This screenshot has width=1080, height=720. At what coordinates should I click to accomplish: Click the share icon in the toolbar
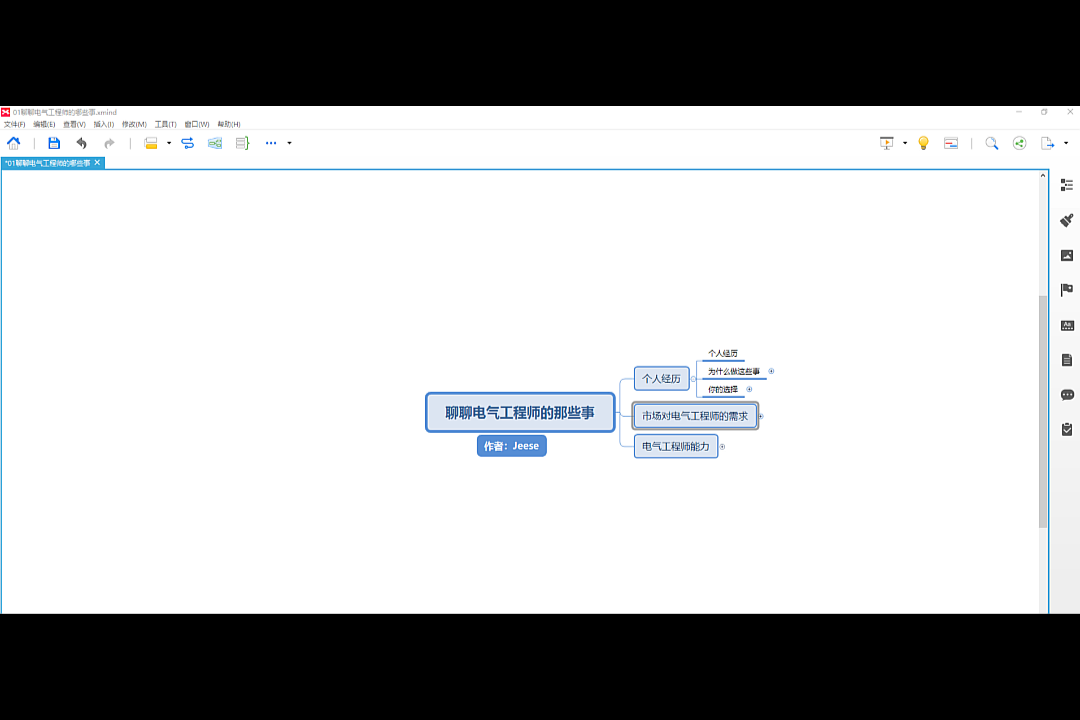pyautogui.click(x=1019, y=143)
